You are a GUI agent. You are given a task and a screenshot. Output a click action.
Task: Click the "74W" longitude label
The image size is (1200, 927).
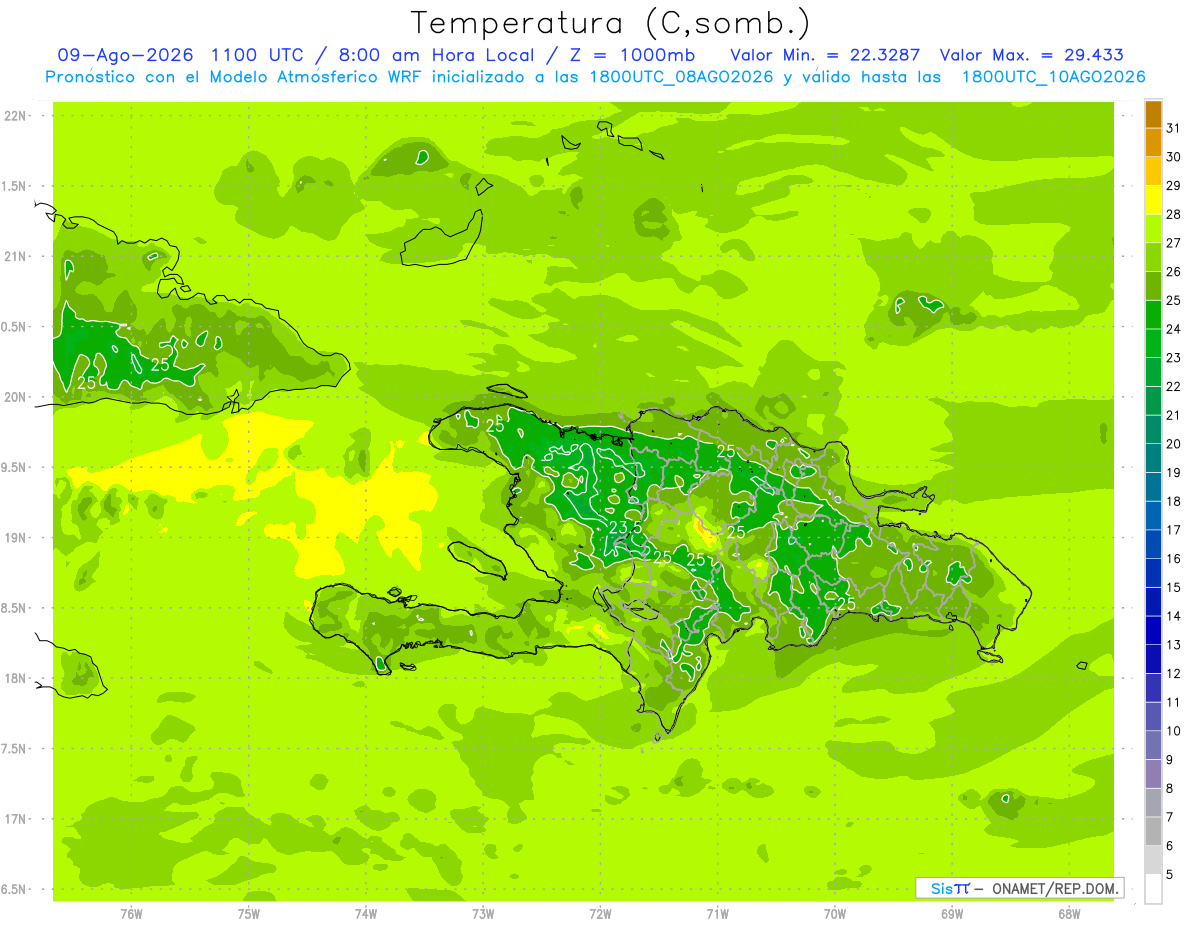pyautogui.click(x=366, y=913)
